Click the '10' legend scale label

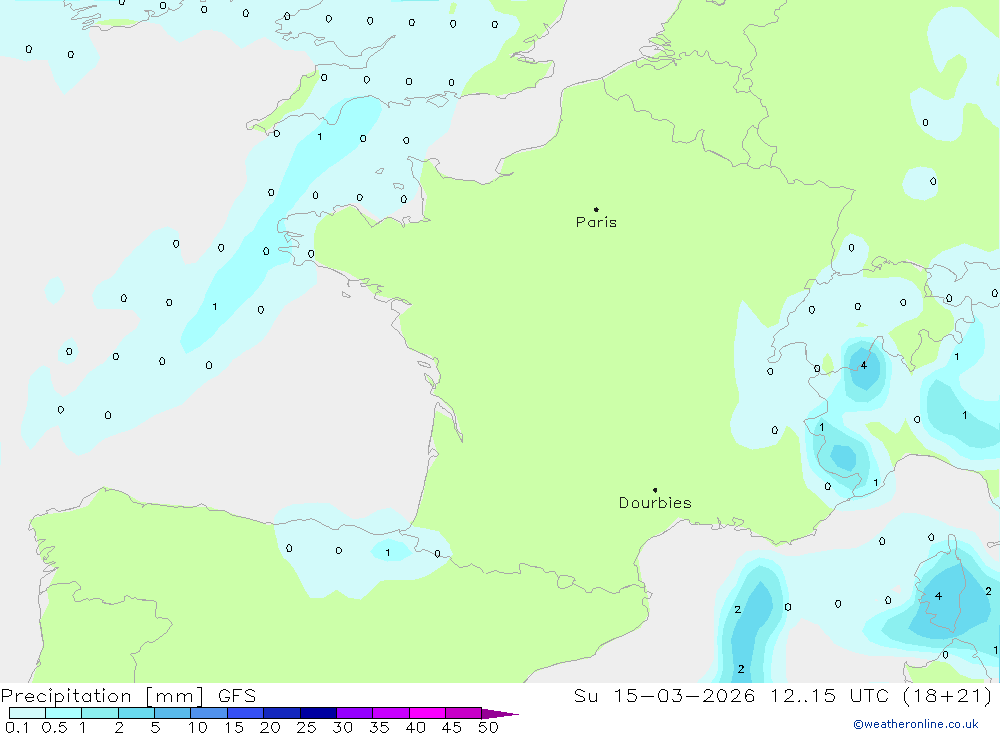(198, 727)
